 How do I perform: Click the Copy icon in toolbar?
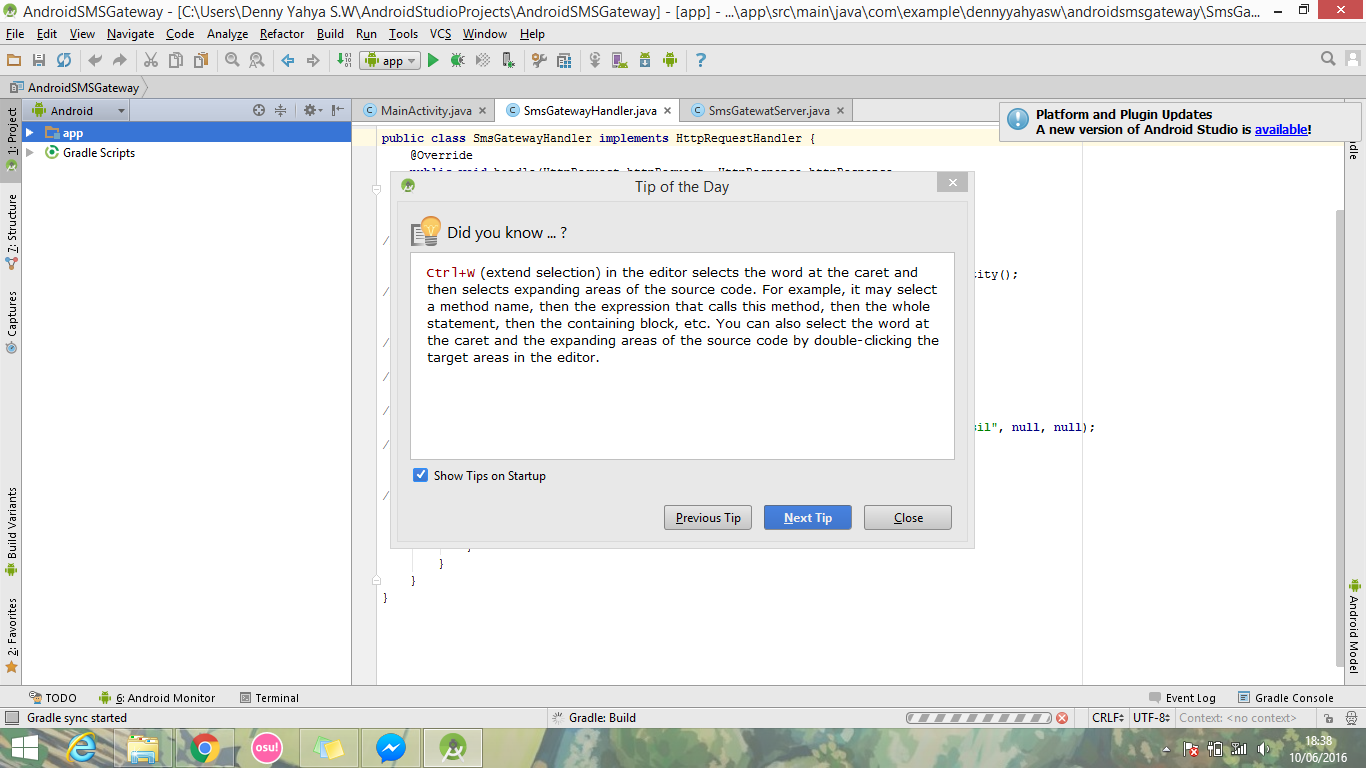pyautogui.click(x=176, y=60)
